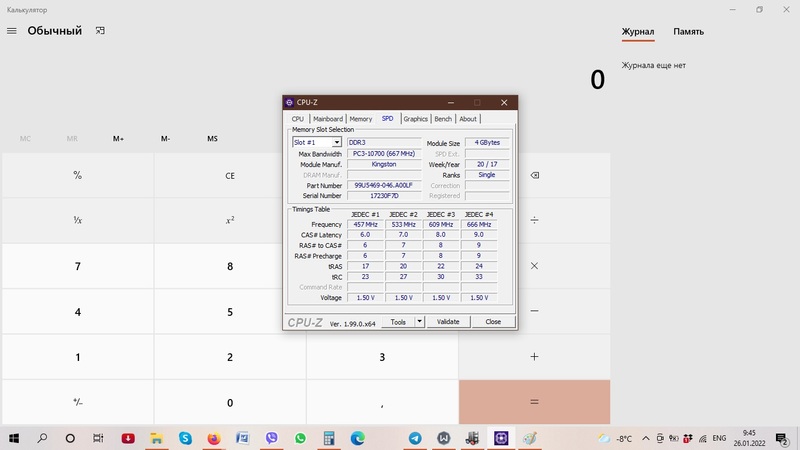
Task: Click the keep-on-top icon next to Обычный
Action: tap(100, 31)
